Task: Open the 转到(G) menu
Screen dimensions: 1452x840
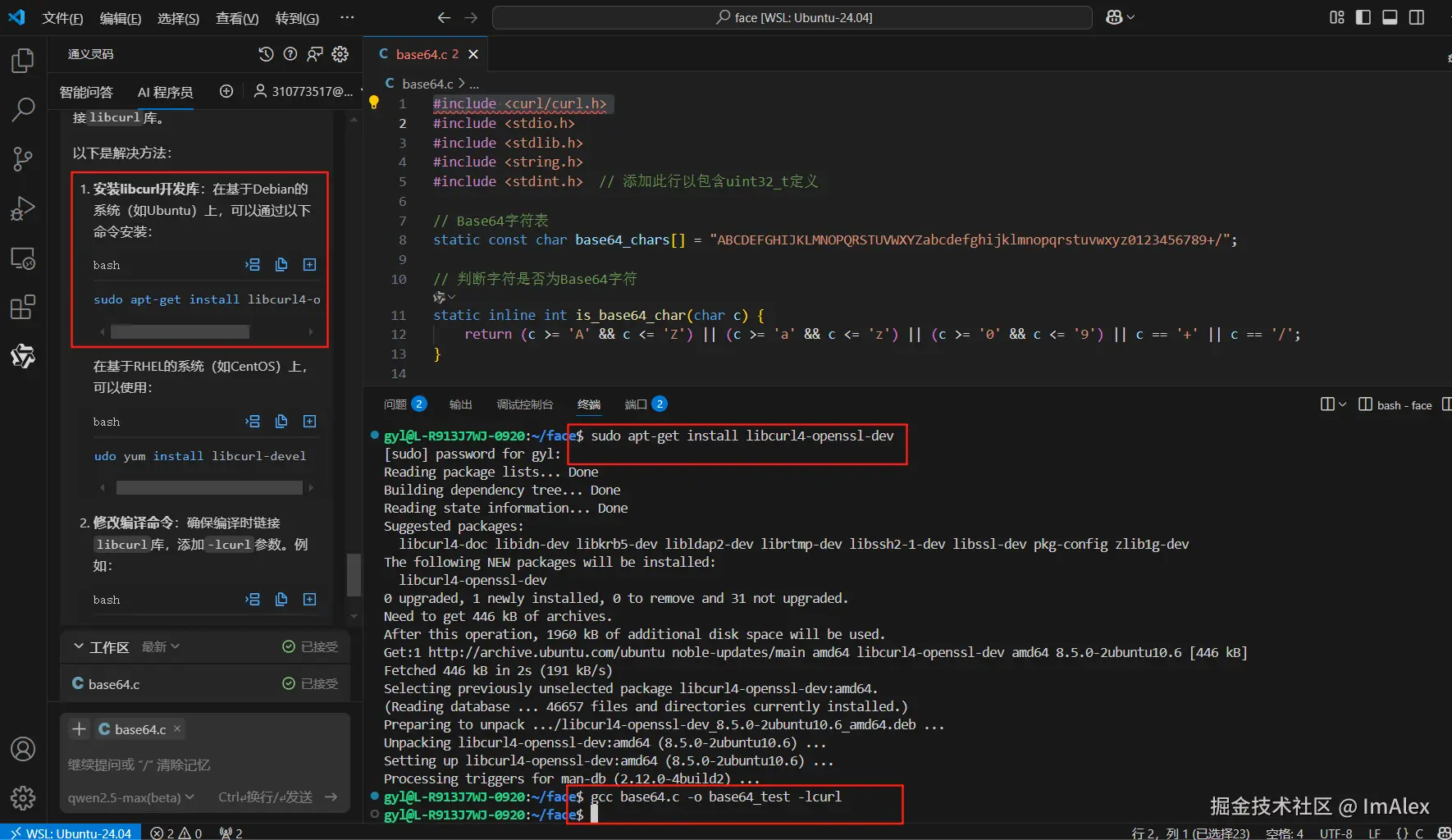Action: (297, 18)
